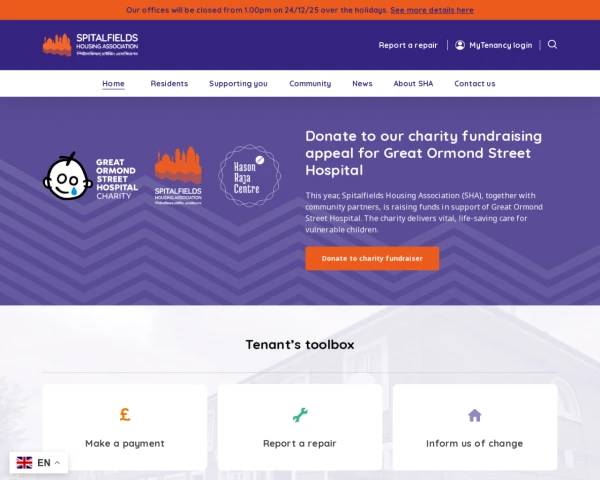600x480 pixels.
Task: Click the offices closed announcement text
Action: click(x=257, y=10)
